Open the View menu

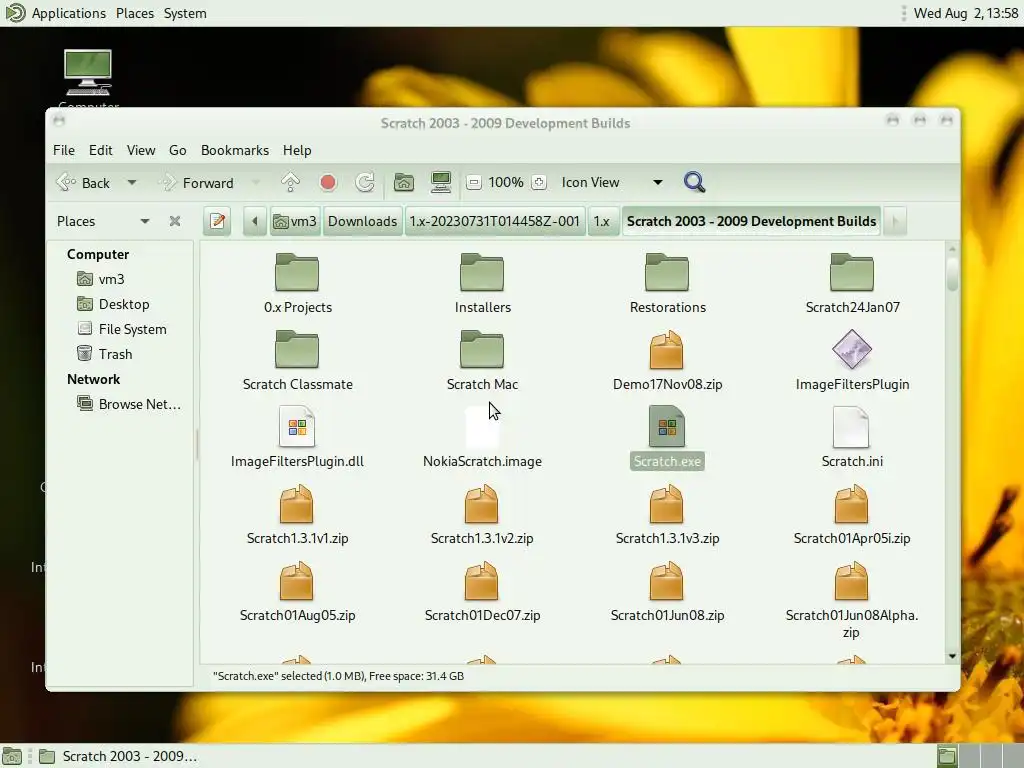click(x=141, y=150)
